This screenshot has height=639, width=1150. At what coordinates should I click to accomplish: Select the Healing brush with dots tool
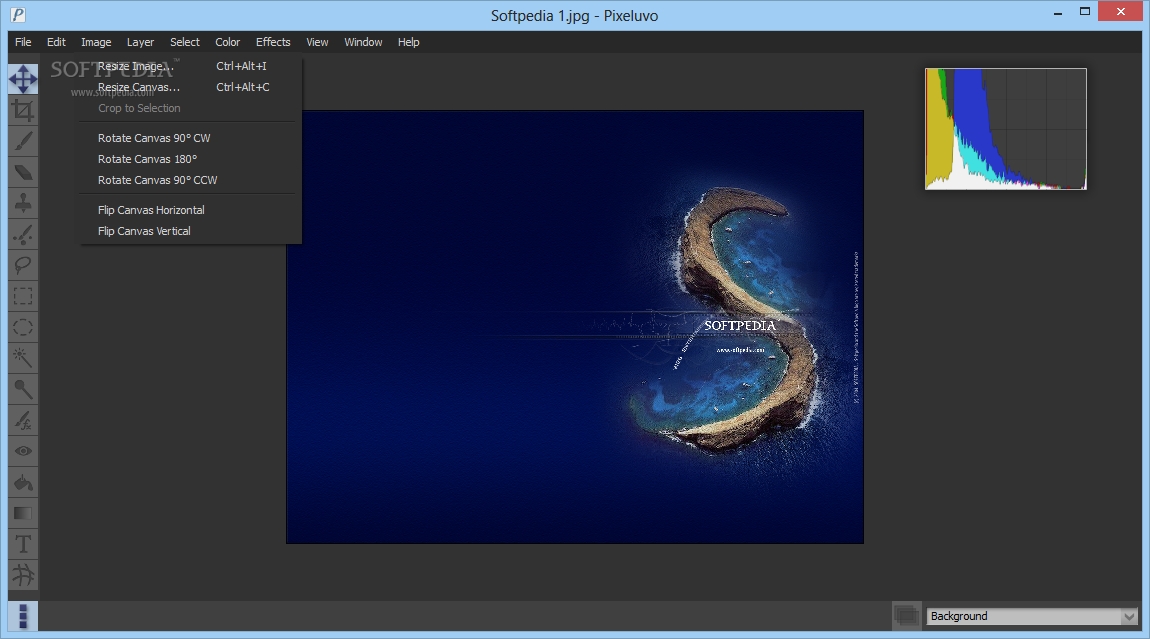tap(23, 234)
